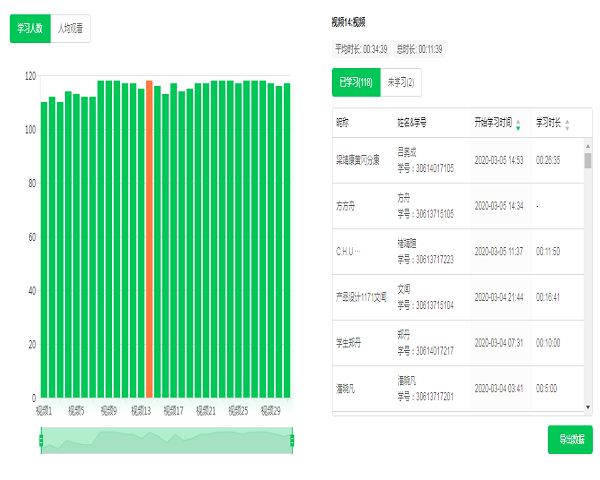Viewport: 600px width, 480px height.
Task: Click the table vertical scrollbar thumb
Action: pyautogui.click(x=588, y=160)
